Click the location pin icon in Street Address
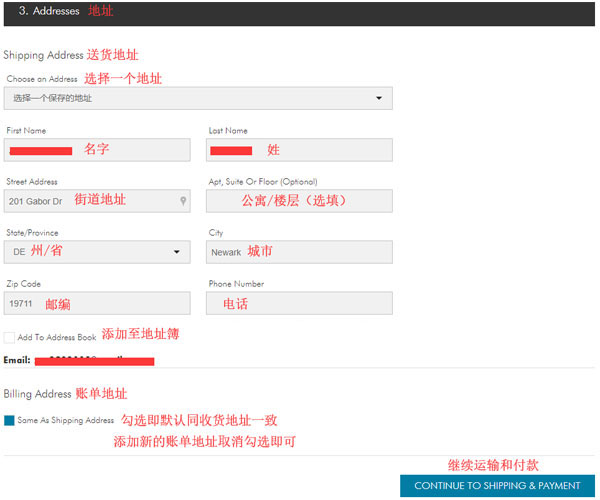Viewport: 600px width, 500px height. [x=183, y=201]
